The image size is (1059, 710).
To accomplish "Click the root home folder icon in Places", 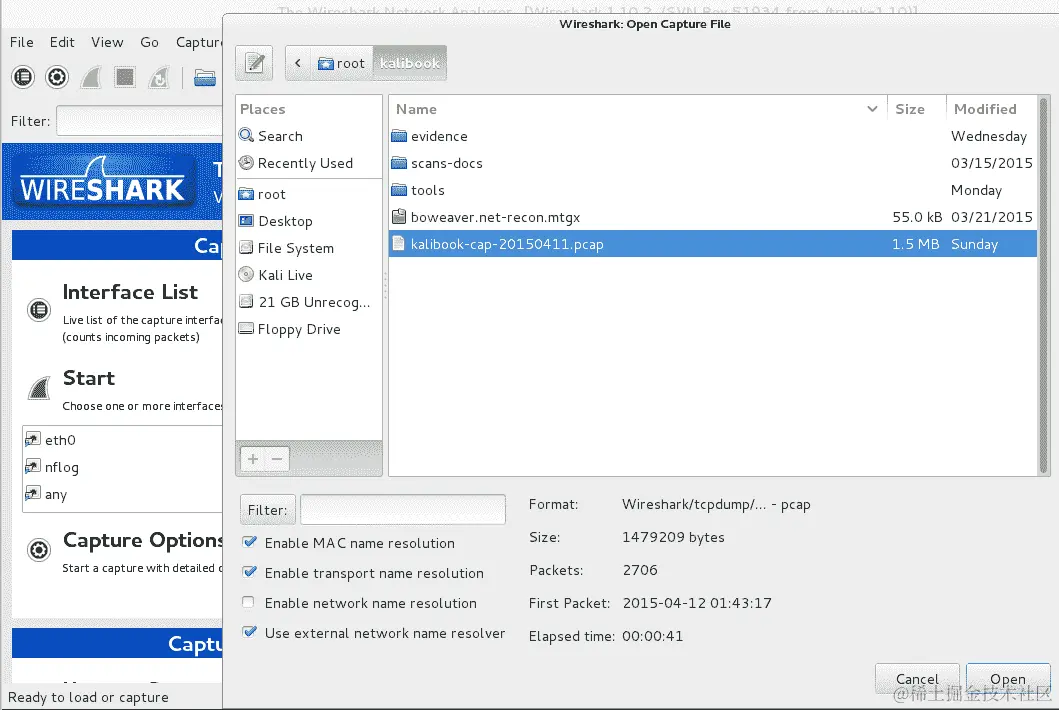I will pyautogui.click(x=247, y=195).
